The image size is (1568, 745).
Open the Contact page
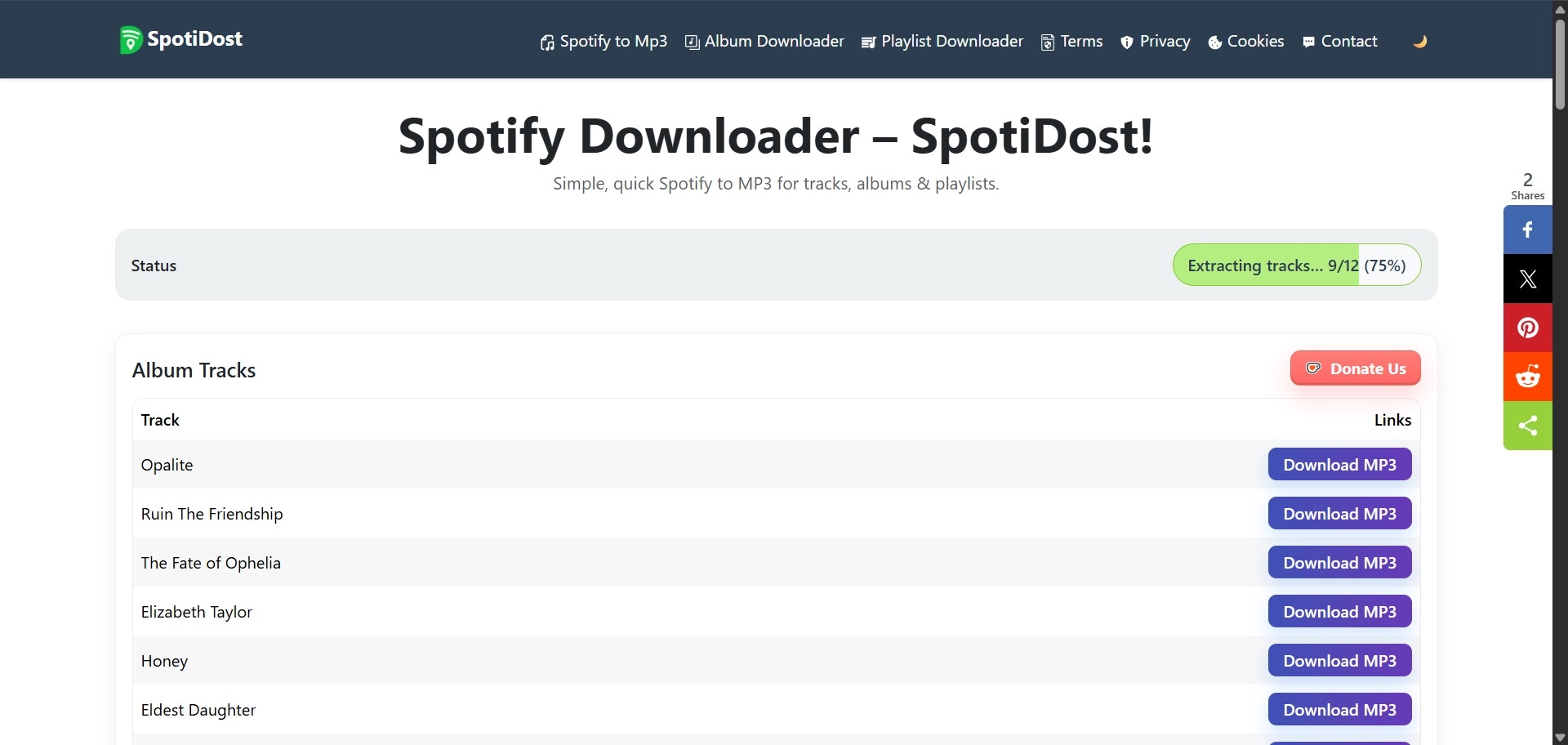coord(1349,41)
